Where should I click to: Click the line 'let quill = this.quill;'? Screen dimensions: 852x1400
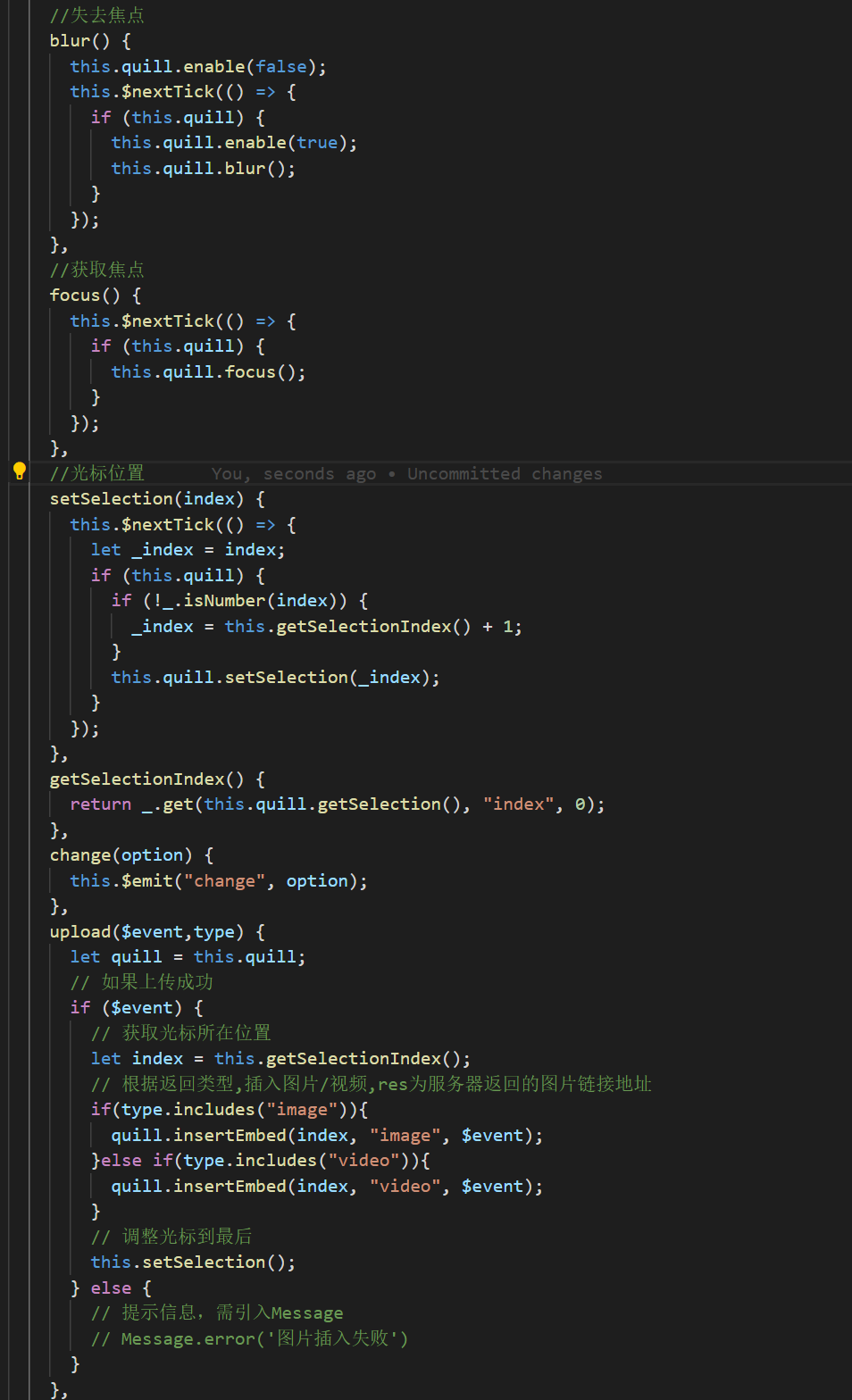(x=188, y=957)
